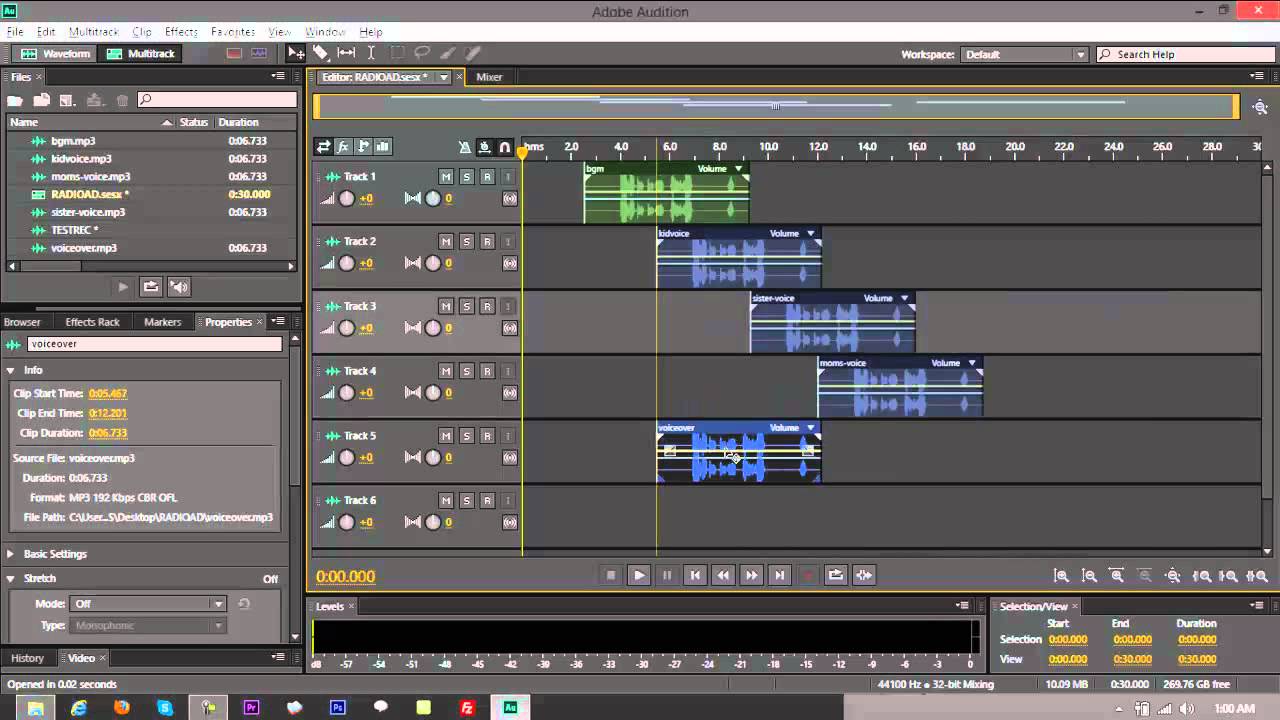Open the Workspace Default dropdown
The image size is (1280, 720).
click(1024, 55)
